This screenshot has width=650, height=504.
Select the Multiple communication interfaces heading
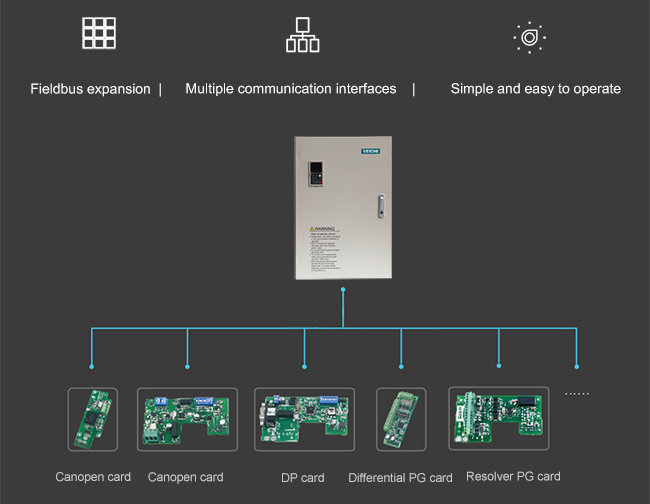pos(290,89)
